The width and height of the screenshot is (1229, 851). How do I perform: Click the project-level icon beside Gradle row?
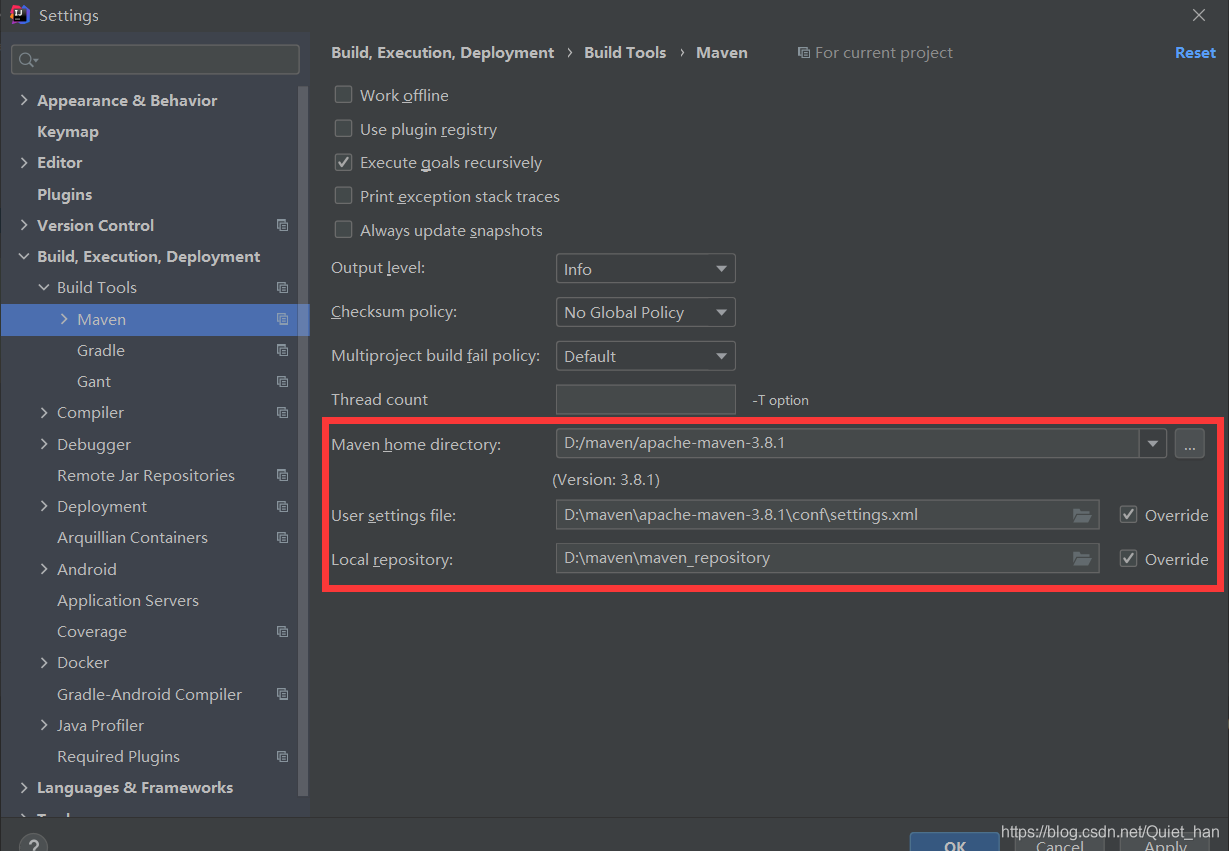point(282,350)
